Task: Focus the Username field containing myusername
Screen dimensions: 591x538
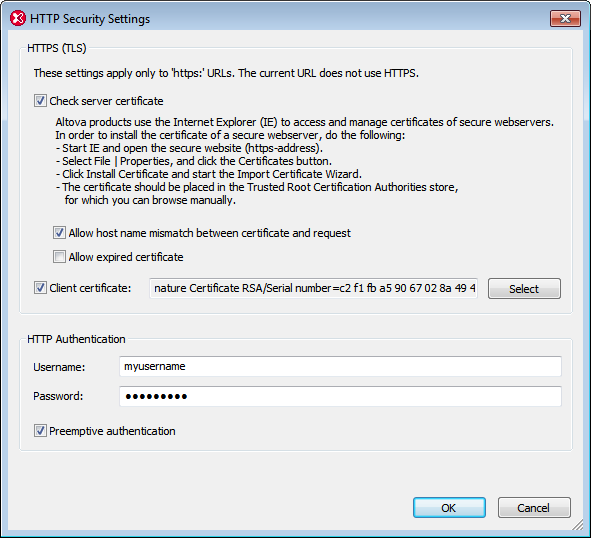Action: 340,366
